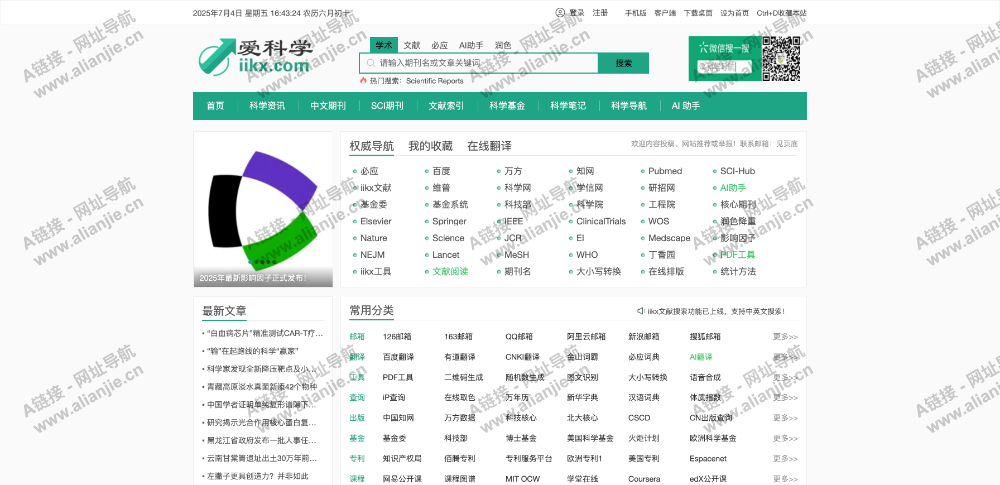1000x485 pixels.
Task: Expand 更多>> for 邮箱 row
Action: (x=785, y=336)
